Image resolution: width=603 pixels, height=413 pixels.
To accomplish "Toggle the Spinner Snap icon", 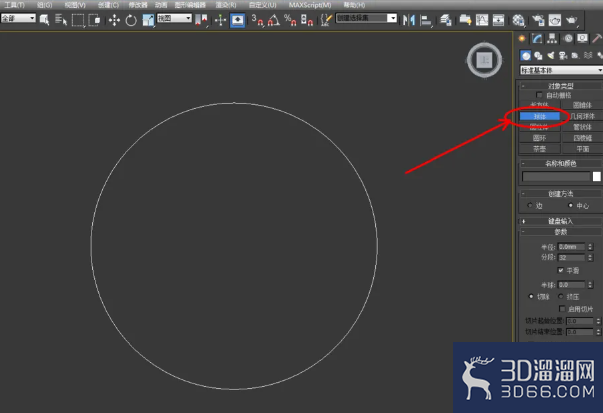I will (x=306, y=20).
